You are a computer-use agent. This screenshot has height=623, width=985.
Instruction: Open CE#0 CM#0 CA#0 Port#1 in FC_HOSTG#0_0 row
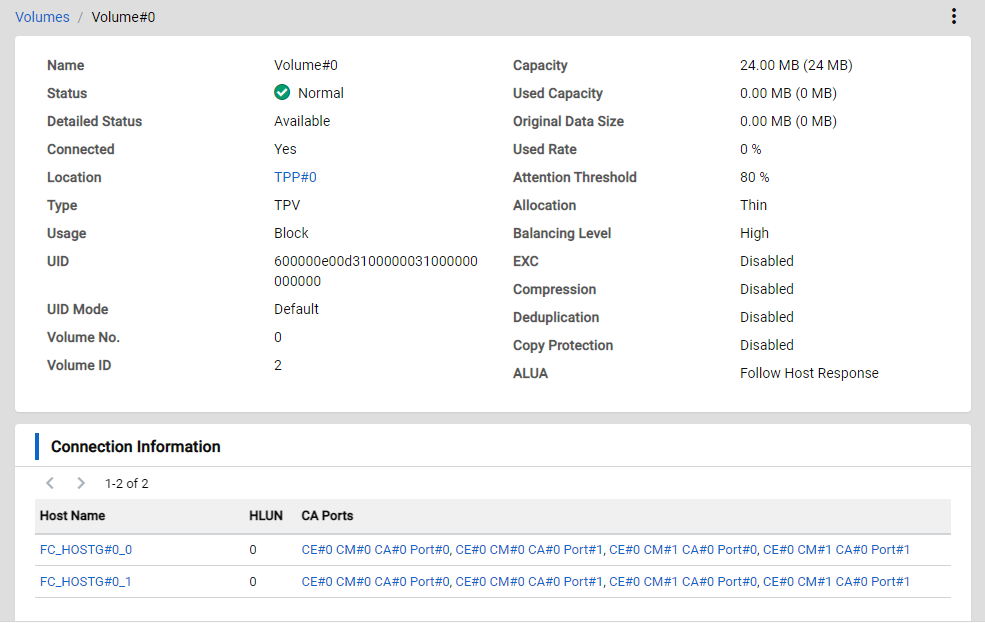529,549
